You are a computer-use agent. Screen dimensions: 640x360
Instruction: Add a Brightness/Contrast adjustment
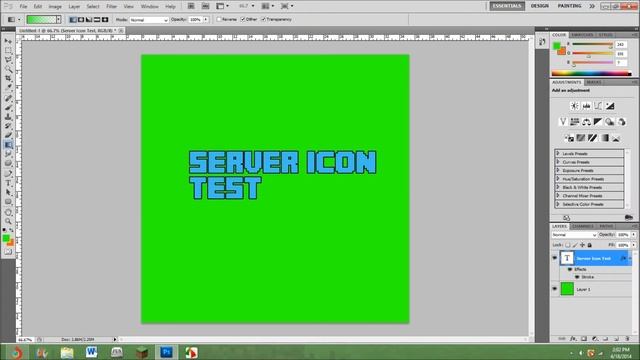pos(574,106)
